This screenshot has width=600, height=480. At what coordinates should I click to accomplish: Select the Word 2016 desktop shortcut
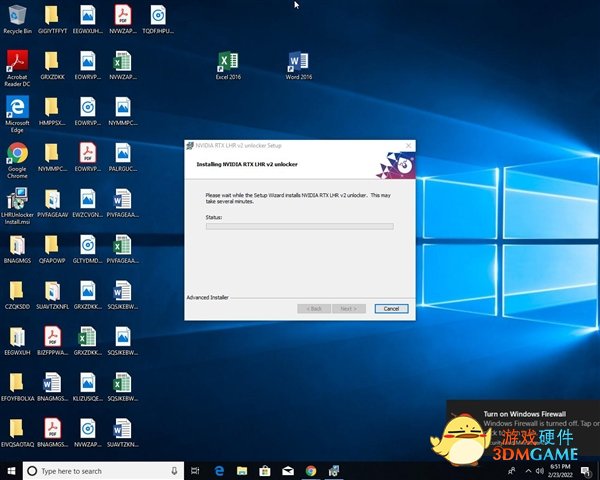(298, 66)
